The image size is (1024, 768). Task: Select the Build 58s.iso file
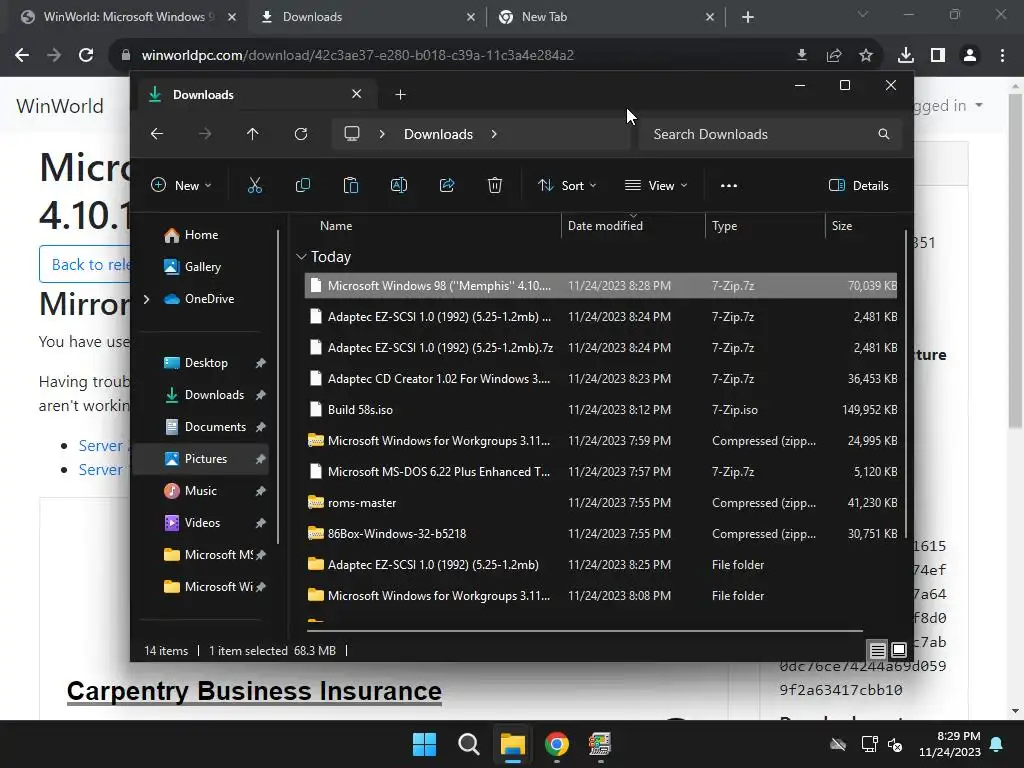[x=601, y=409]
